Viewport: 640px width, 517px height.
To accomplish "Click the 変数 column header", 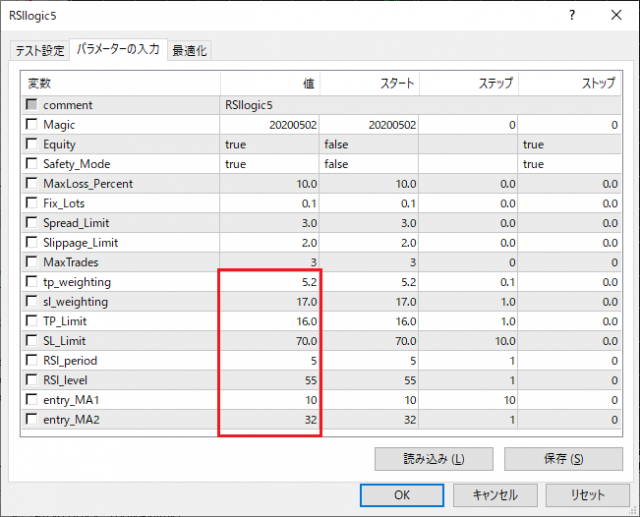I will pyautogui.click(x=121, y=84).
